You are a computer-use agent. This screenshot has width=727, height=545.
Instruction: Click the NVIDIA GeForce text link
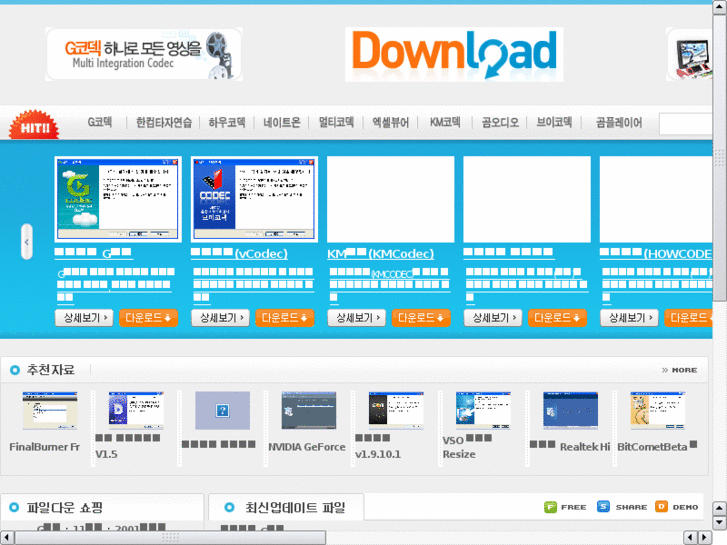pyautogui.click(x=307, y=447)
